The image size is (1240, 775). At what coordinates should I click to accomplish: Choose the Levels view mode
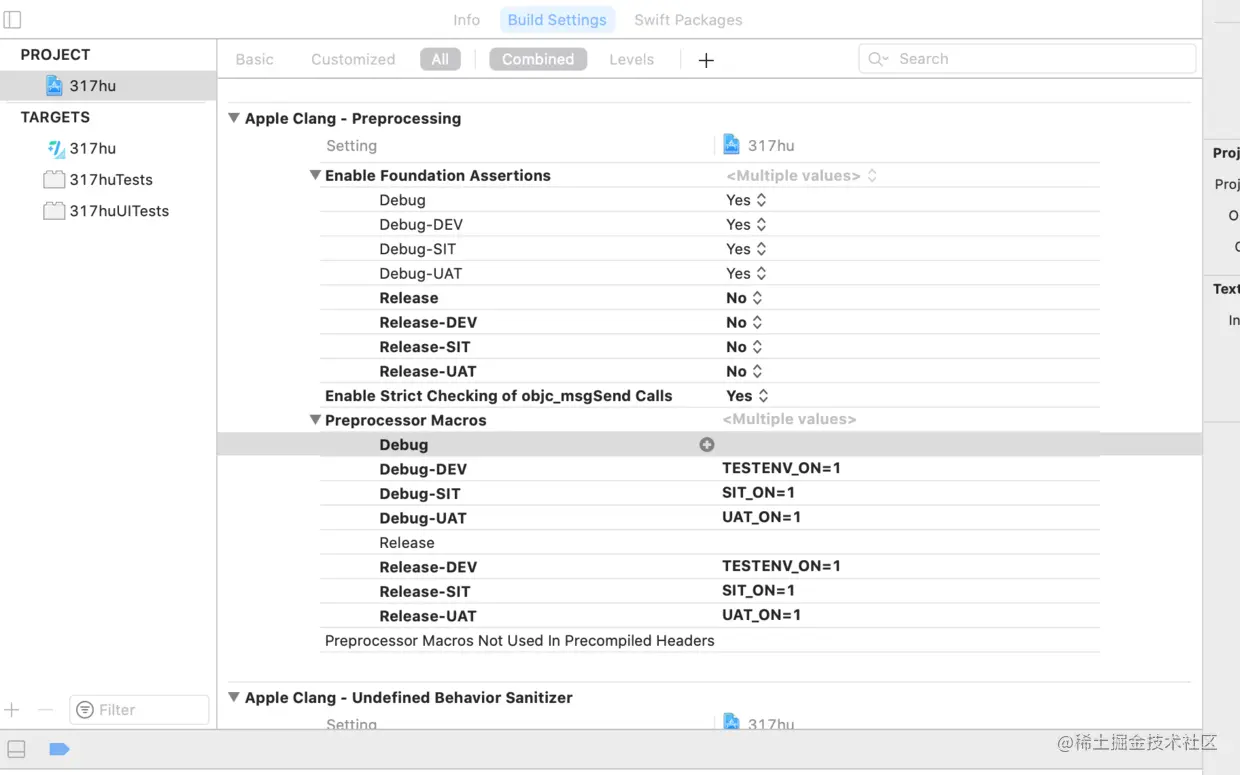click(x=631, y=59)
